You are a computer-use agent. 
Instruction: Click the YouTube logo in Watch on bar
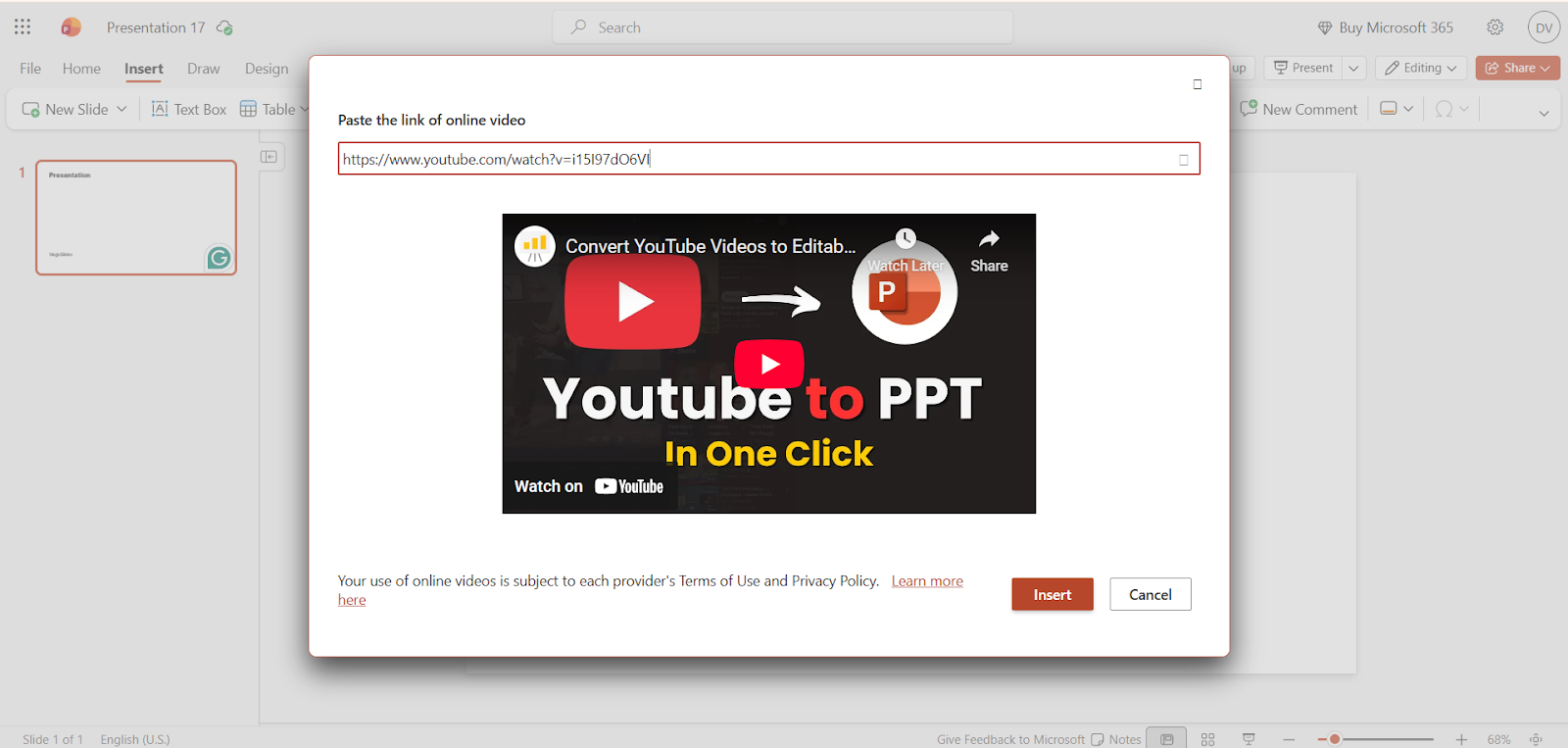pyautogui.click(x=629, y=486)
